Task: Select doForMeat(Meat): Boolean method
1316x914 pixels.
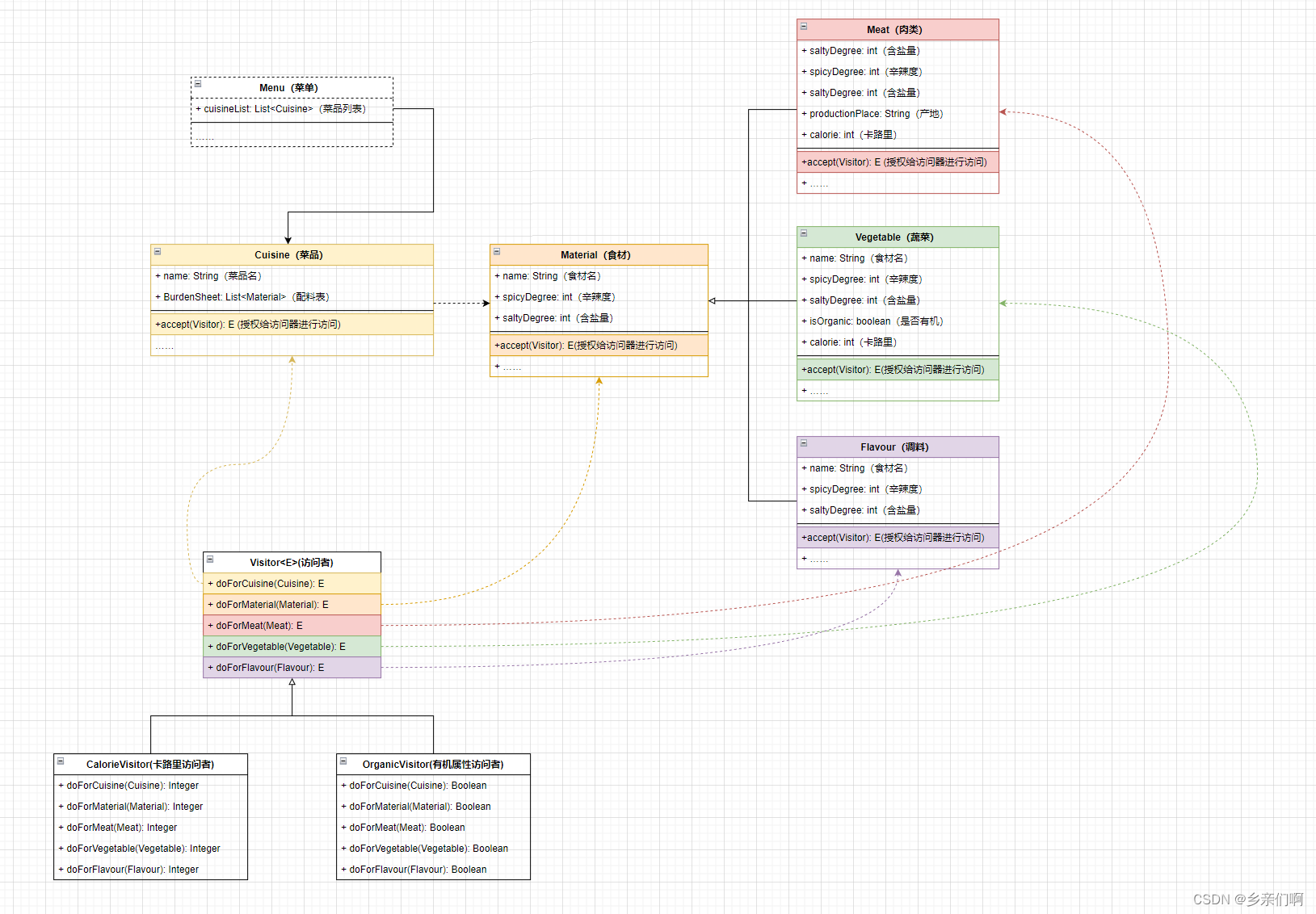Action: [x=434, y=828]
